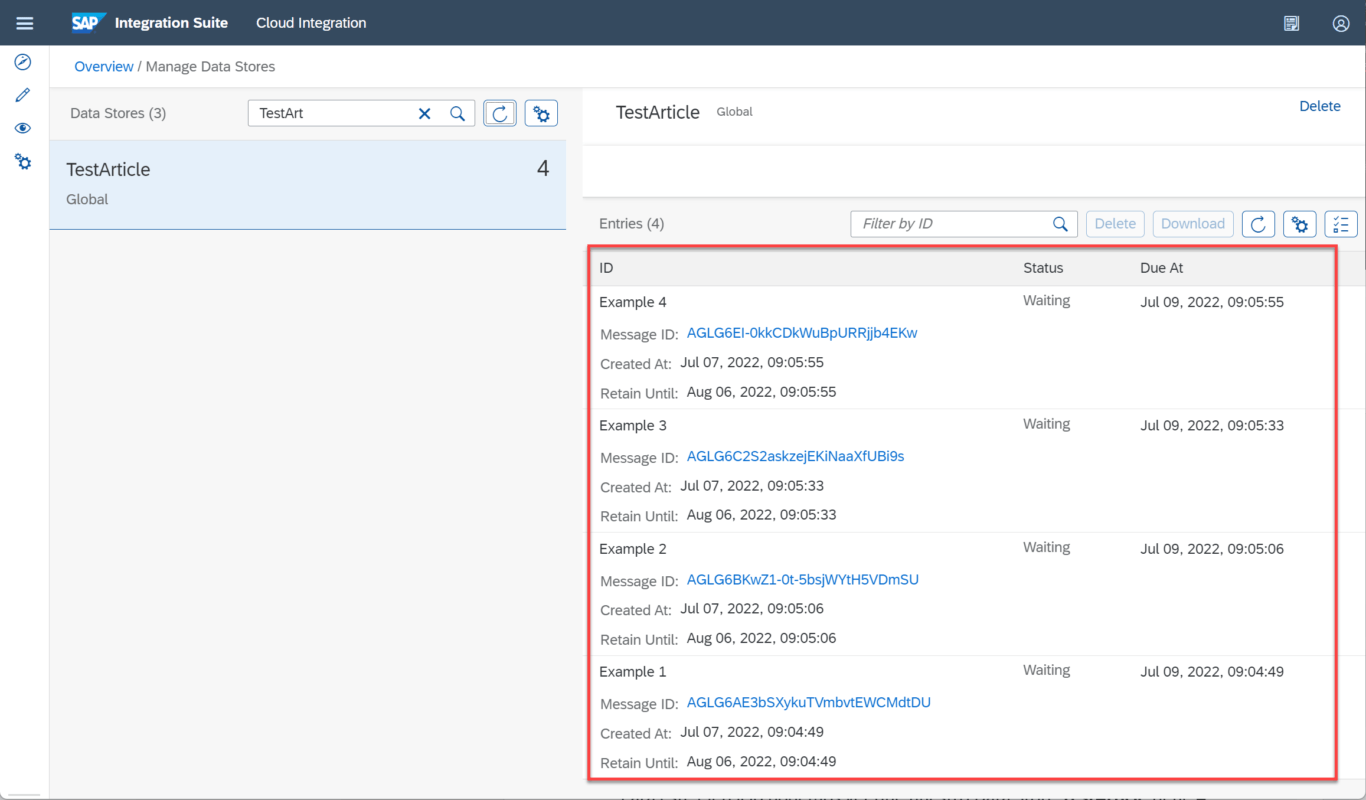Open the Design pencil icon in sidebar
The image size is (1366, 800).
23,95
